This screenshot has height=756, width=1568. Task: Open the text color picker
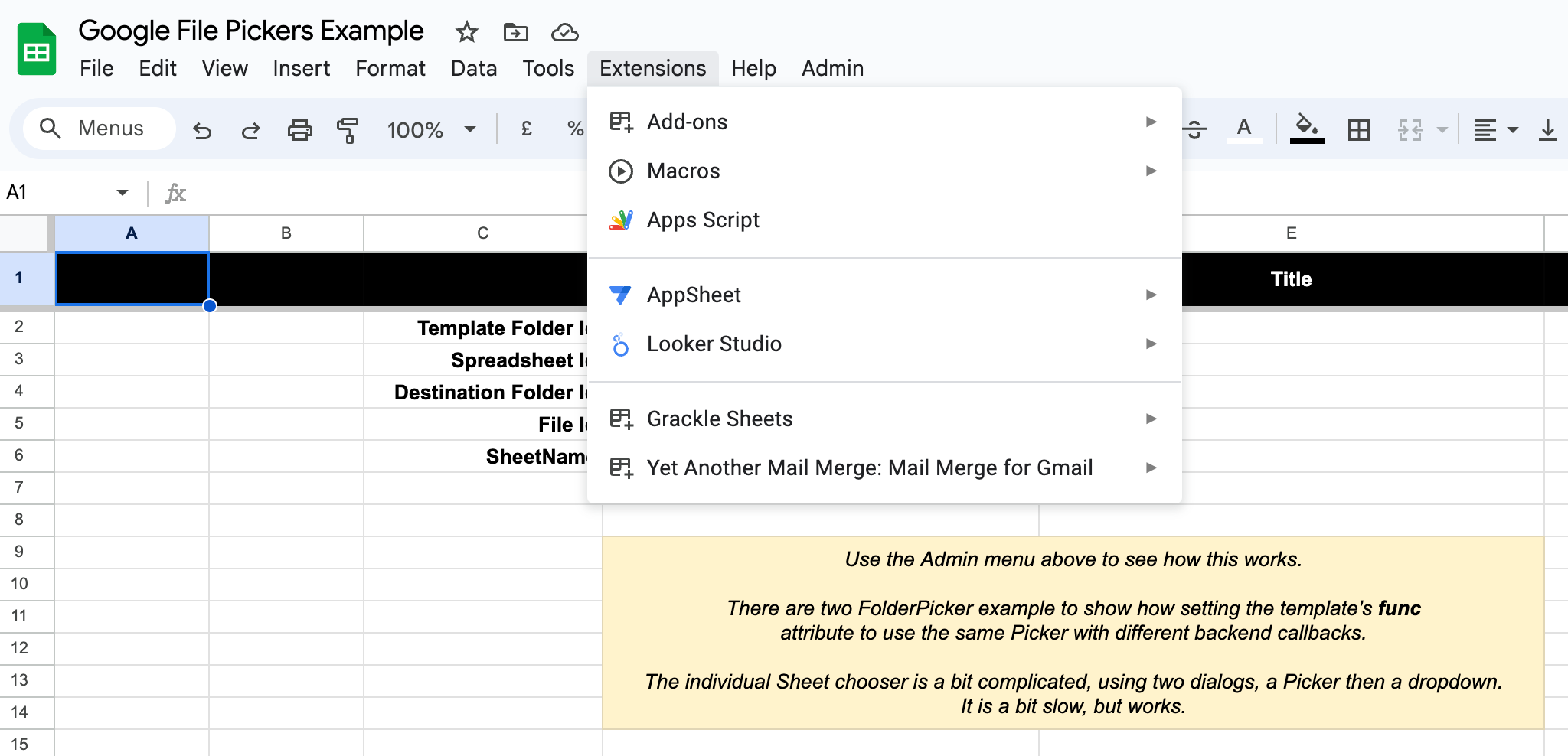click(x=1244, y=129)
